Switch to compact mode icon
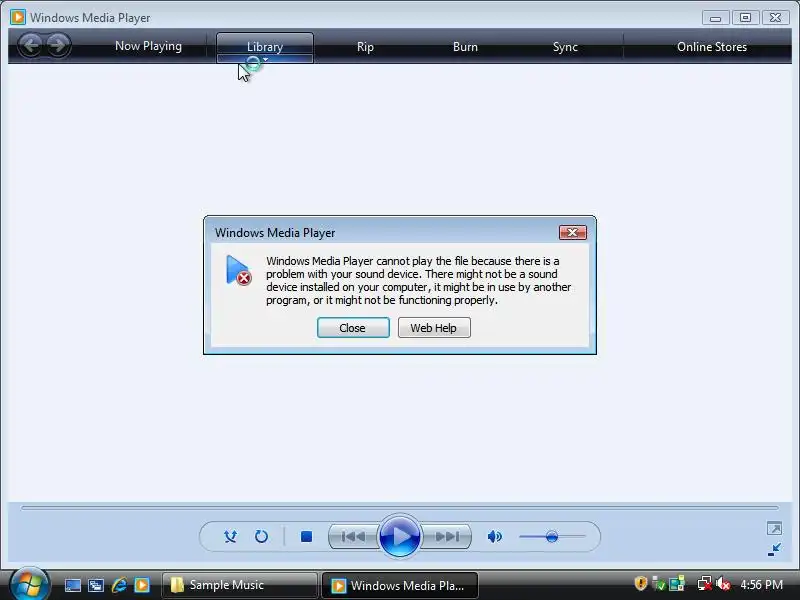Screen dimensions: 800x600 coord(774,549)
